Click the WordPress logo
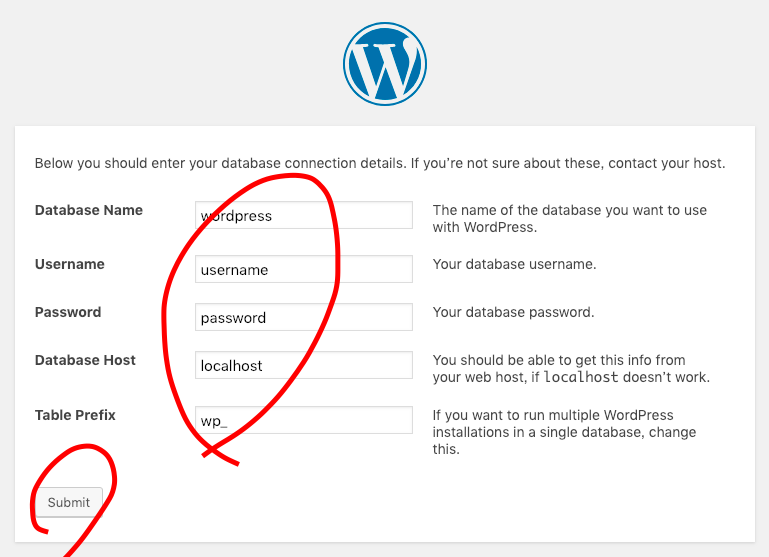The image size is (769, 557). 385,65
